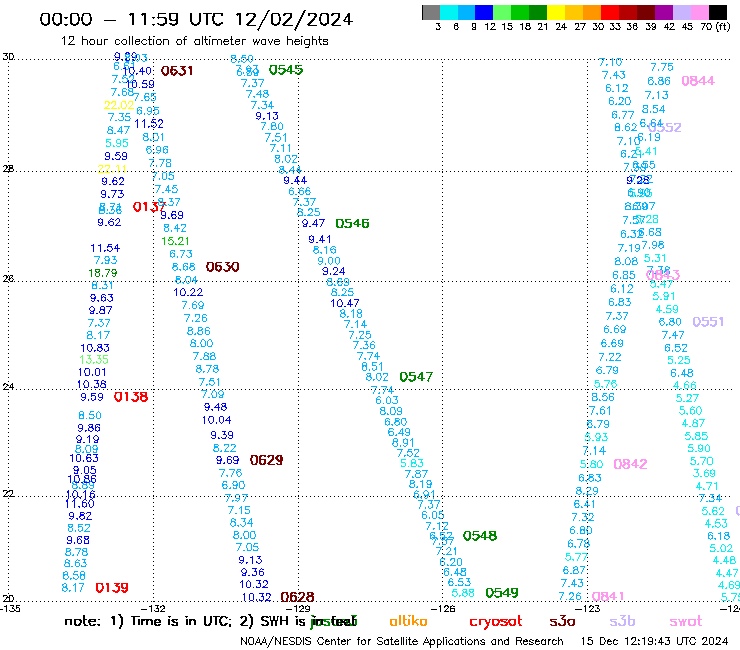
Task: Click the latitude axis label '24'
Action: point(8,387)
